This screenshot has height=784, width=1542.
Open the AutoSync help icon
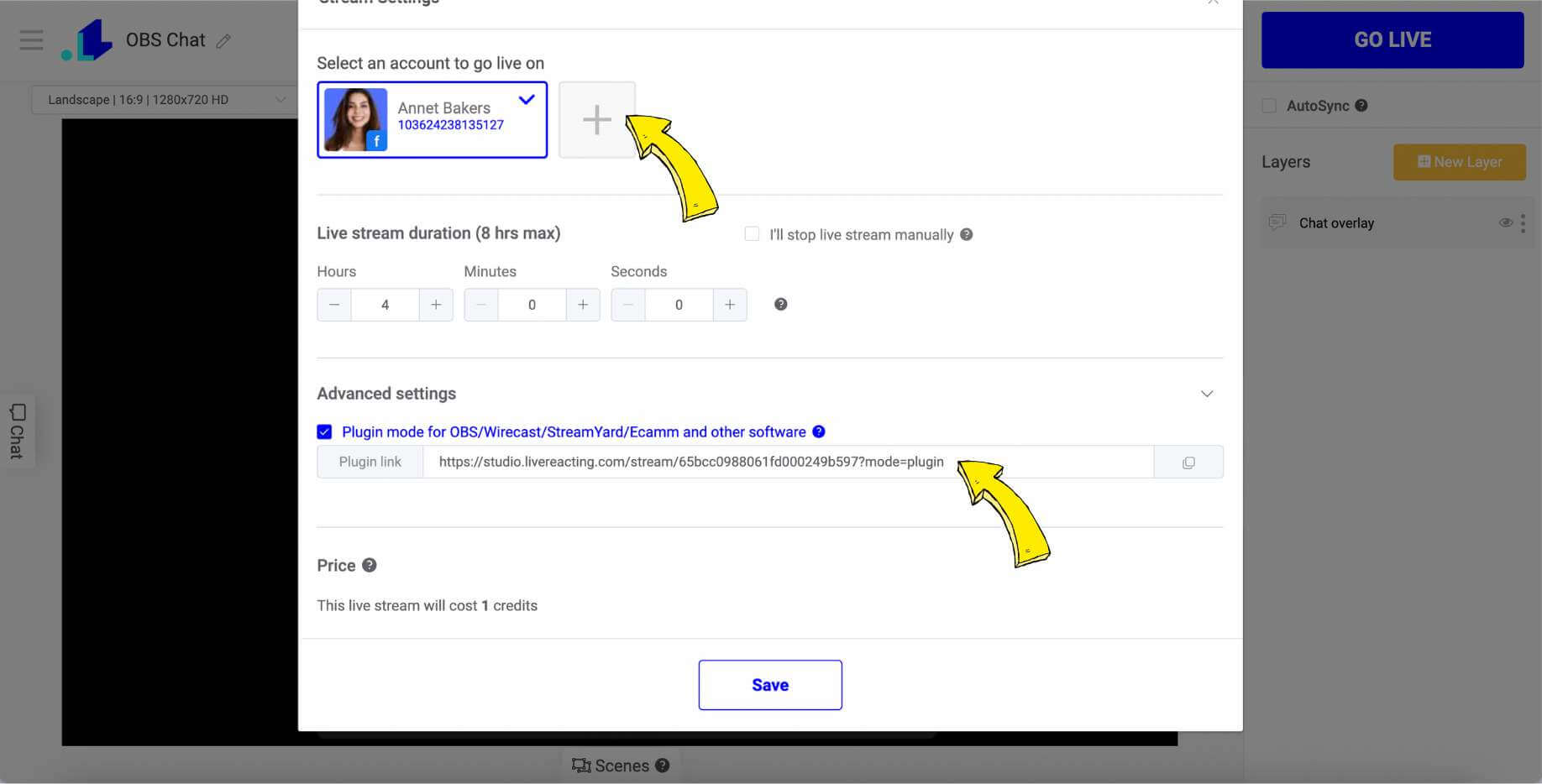(x=1361, y=106)
